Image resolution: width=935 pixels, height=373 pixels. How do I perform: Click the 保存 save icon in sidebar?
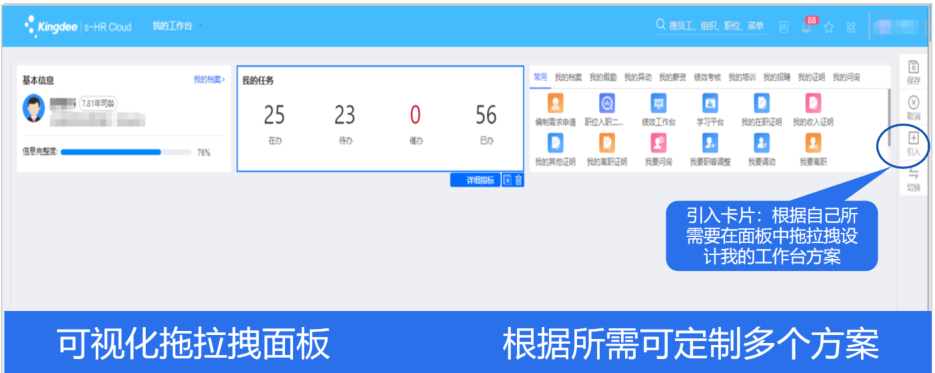click(913, 67)
